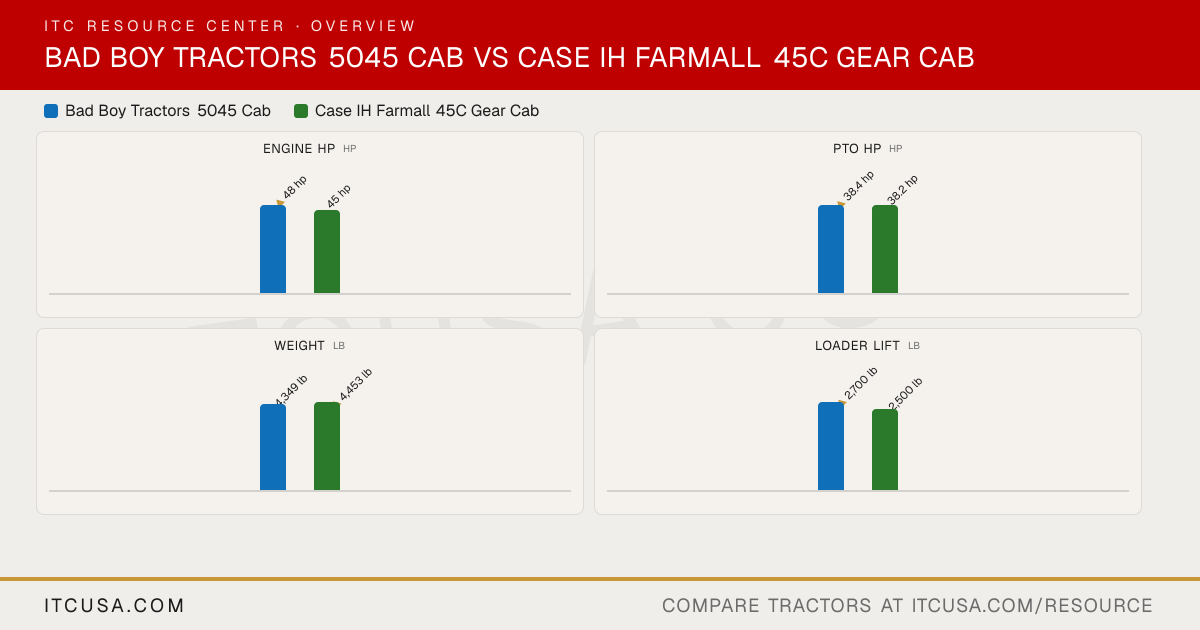Image resolution: width=1200 pixels, height=630 pixels.
Task: Click the blue Loader Lift bar, 2,700 lb
Action: (x=831, y=446)
